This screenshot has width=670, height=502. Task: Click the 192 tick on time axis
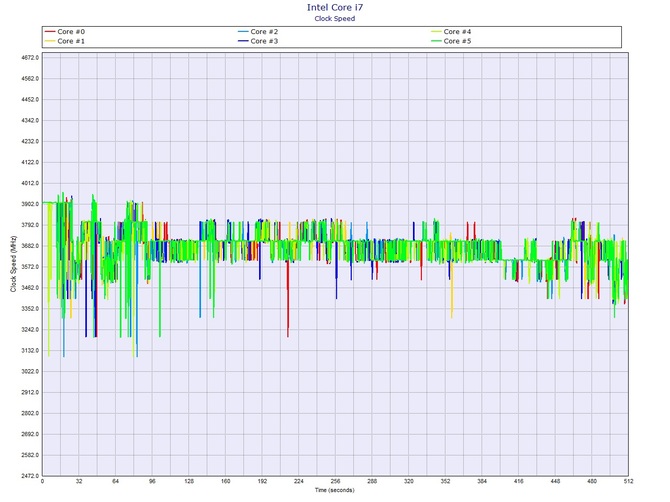[262, 481]
